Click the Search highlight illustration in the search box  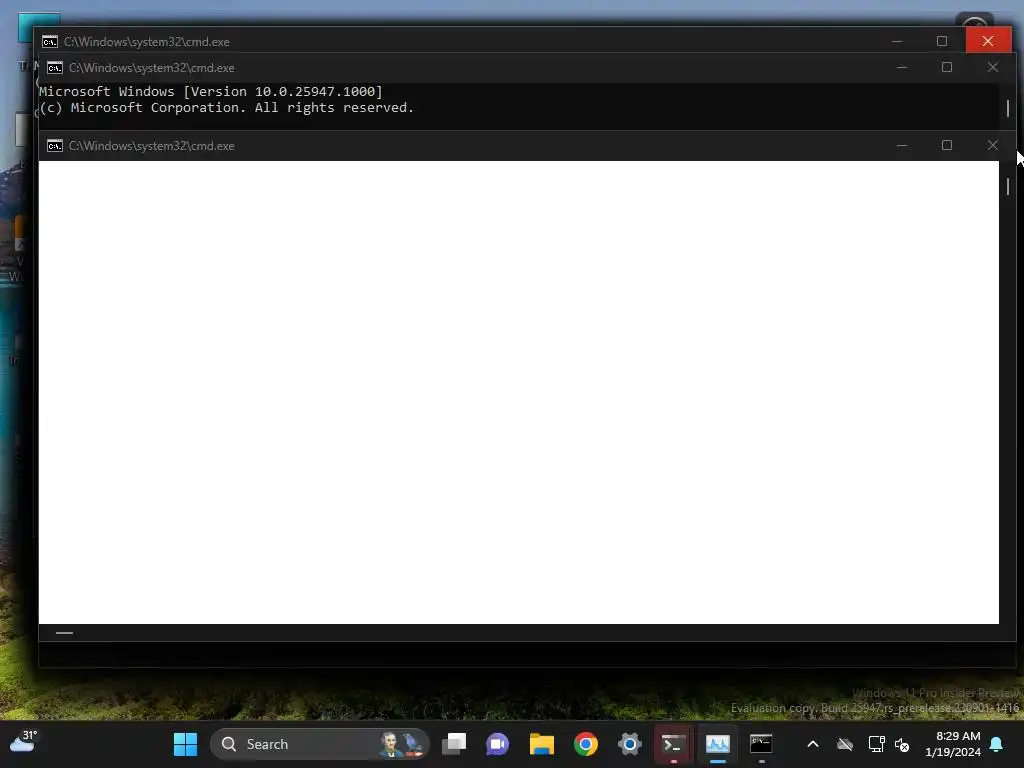(402, 744)
